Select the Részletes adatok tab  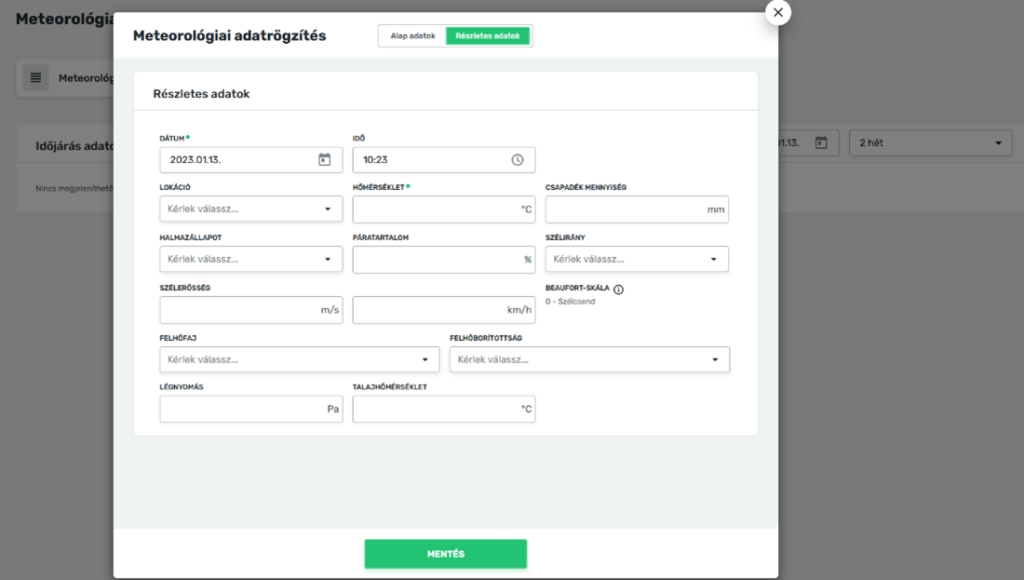tap(487, 36)
